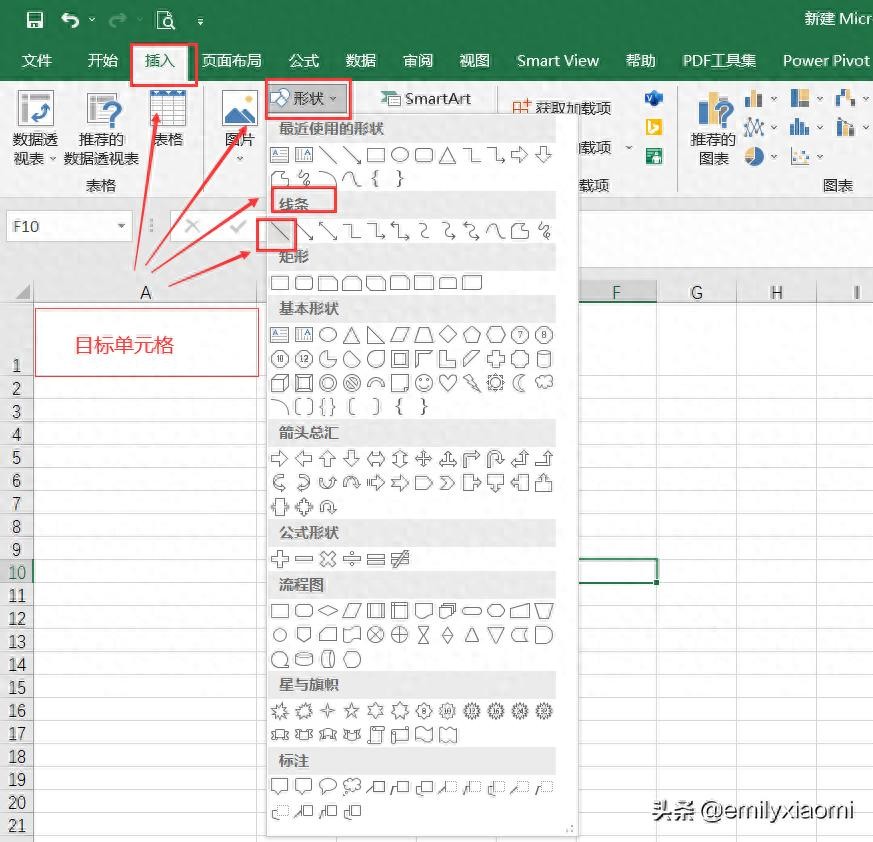Select the five-point star in 星与旗帜
This screenshot has height=842, width=873.
351,711
